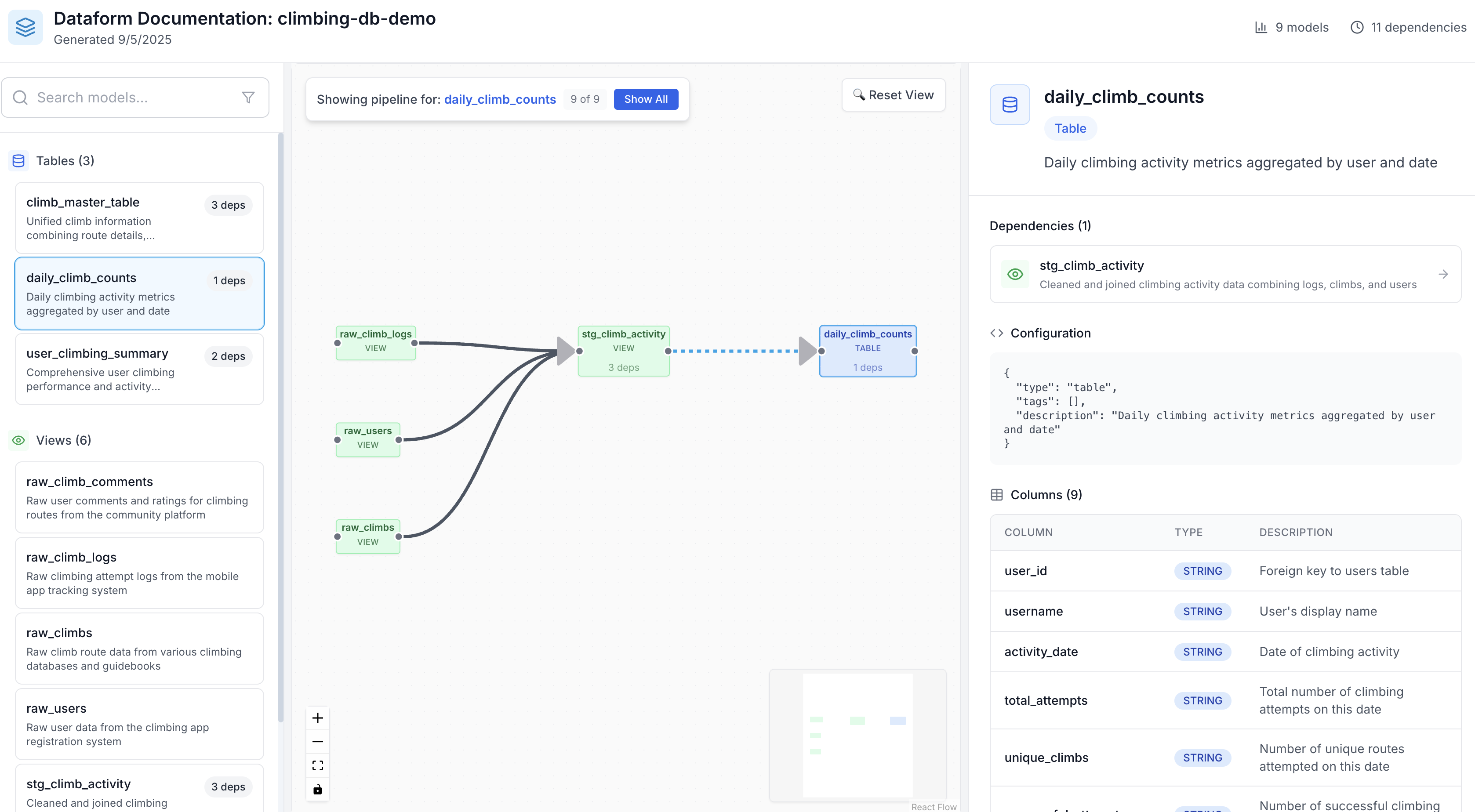Click the eye icon beside stg_climb_activity dependency
The image size is (1475, 812).
tap(1015, 274)
